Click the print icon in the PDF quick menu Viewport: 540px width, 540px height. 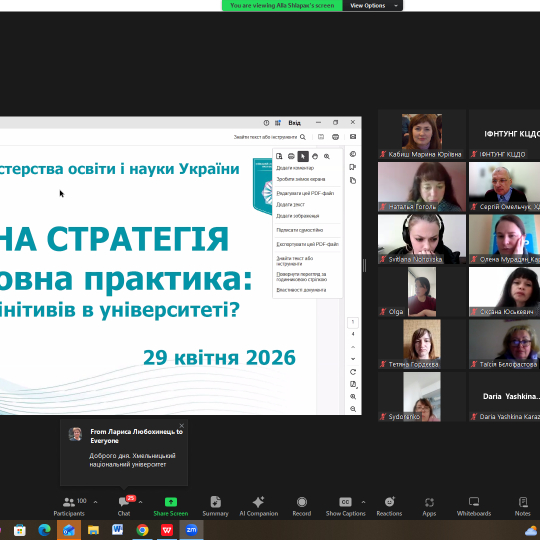click(x=291, y=156)
